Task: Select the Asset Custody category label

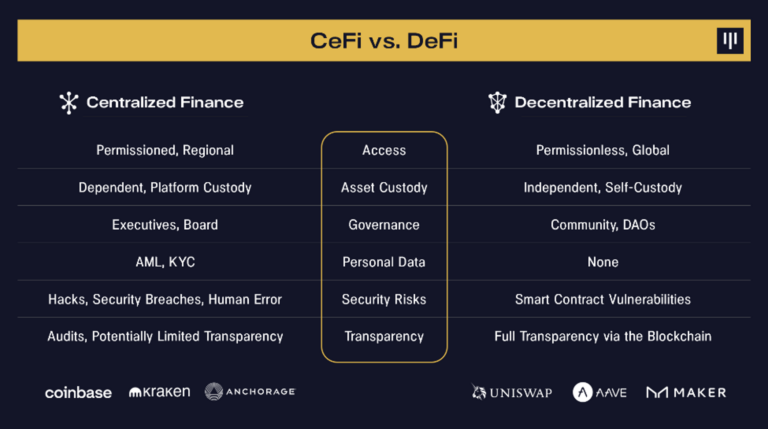Action: coord(384,187)
